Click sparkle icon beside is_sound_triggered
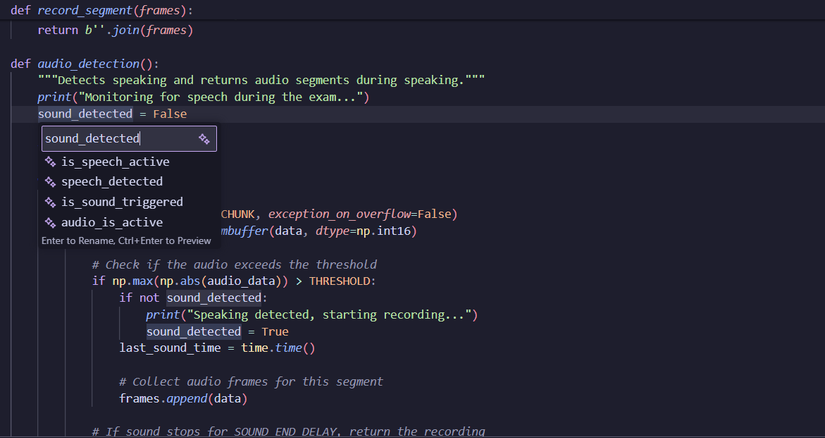 tap(50, 202)
